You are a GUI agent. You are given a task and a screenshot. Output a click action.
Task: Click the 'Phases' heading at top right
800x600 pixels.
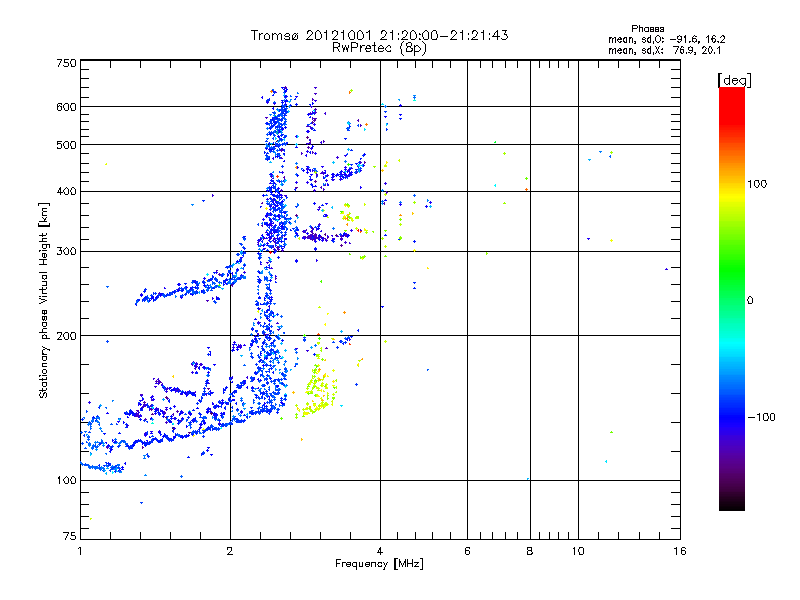pos(647,29)
